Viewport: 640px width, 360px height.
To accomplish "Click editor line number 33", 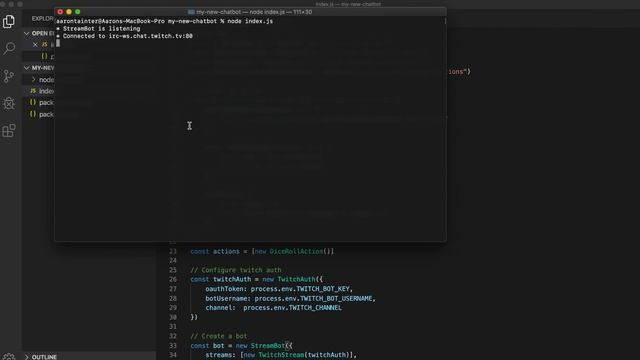I will [173, 346].
